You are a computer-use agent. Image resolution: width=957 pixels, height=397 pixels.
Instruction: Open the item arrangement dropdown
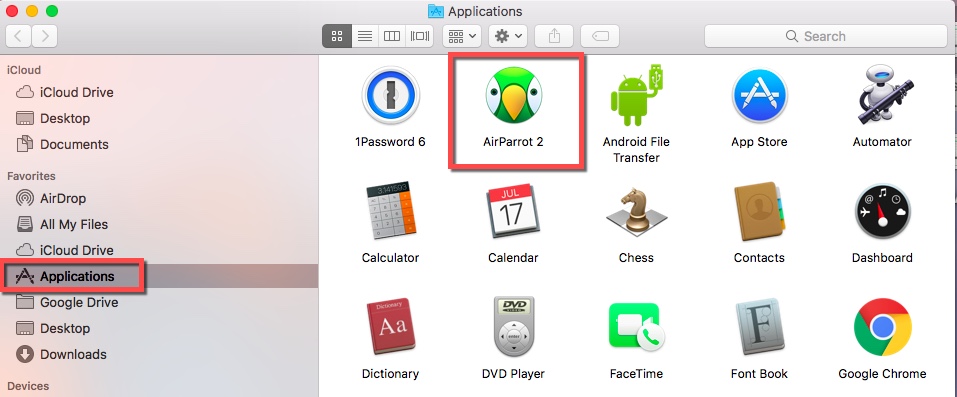click(x=462, y=36)
